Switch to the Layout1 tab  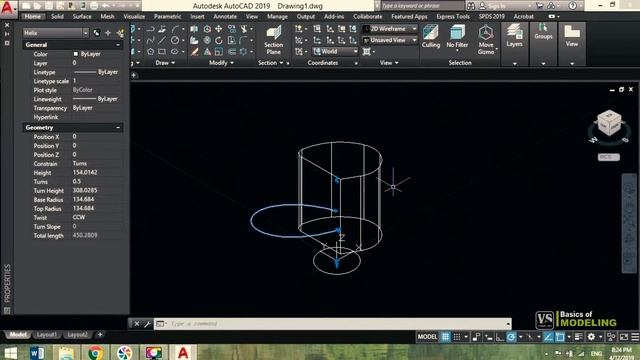pyautogui.click(x=47, y=335)
